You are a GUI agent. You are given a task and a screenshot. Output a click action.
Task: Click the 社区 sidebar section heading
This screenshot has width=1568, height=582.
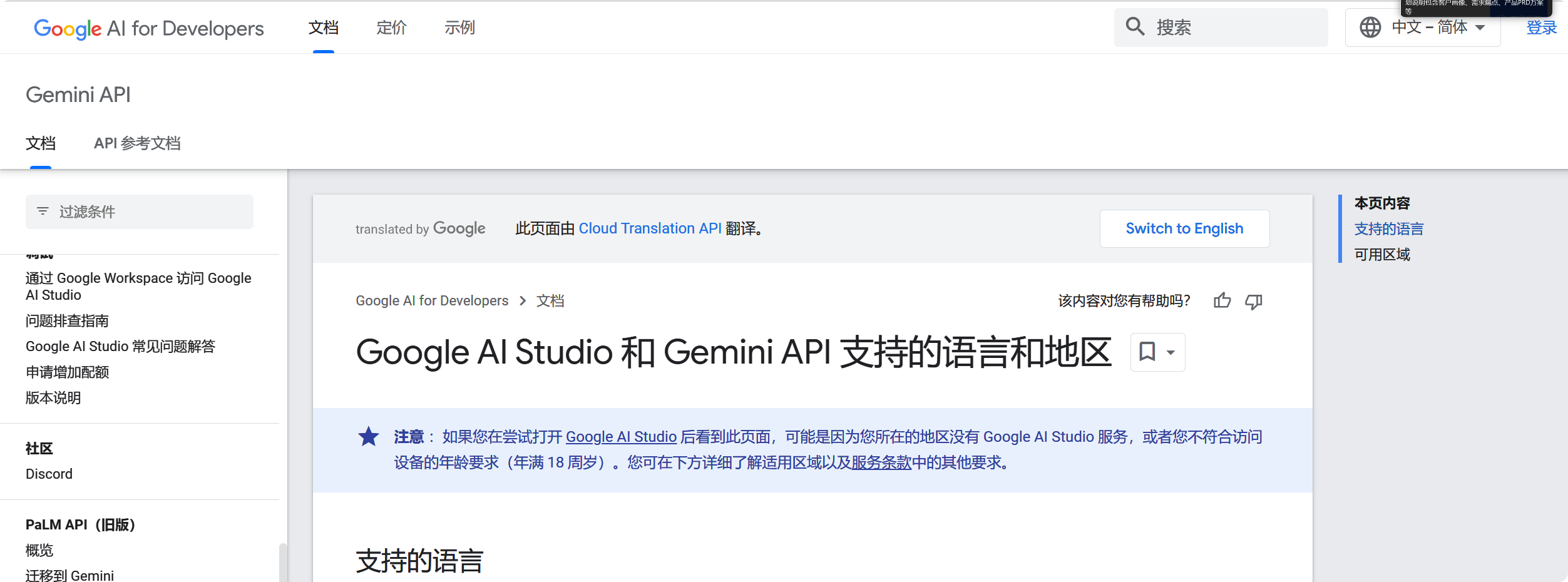tap(39, 449)
